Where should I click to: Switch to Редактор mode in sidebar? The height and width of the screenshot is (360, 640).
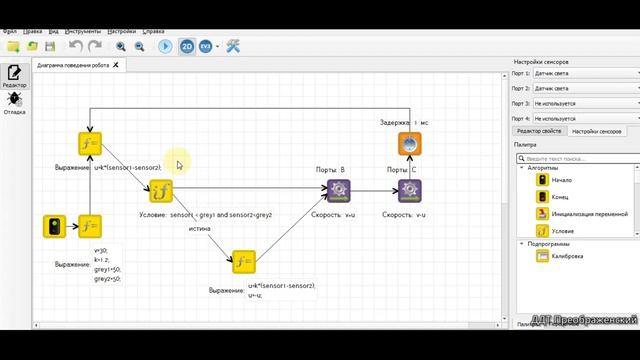pyautogui.click(x=14, y=76)
